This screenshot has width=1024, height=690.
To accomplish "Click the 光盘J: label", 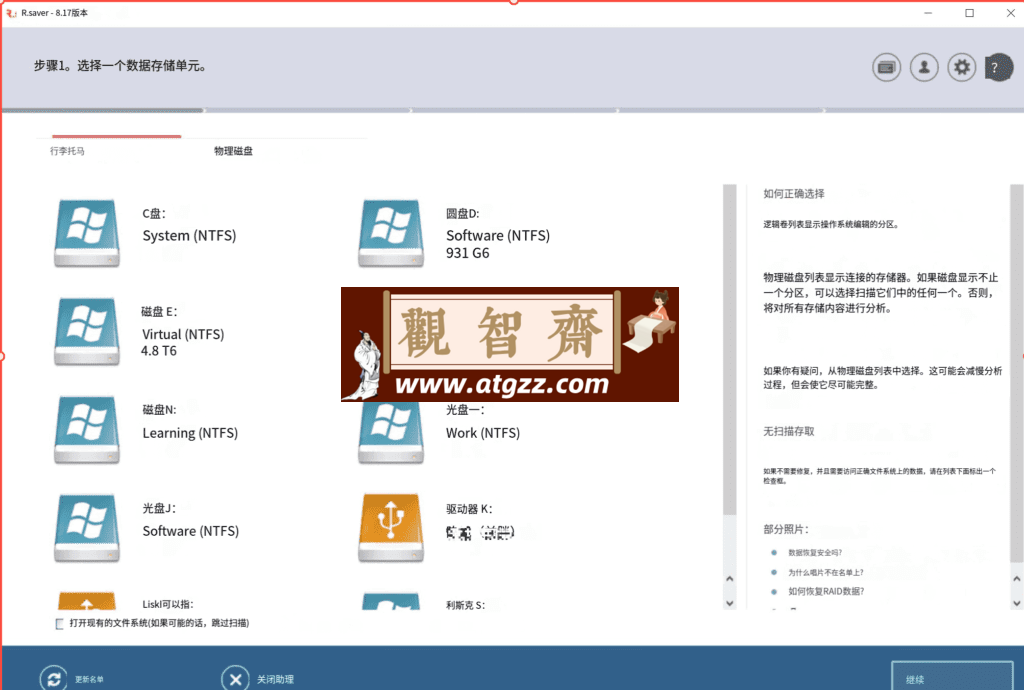I will coord(159,509).
